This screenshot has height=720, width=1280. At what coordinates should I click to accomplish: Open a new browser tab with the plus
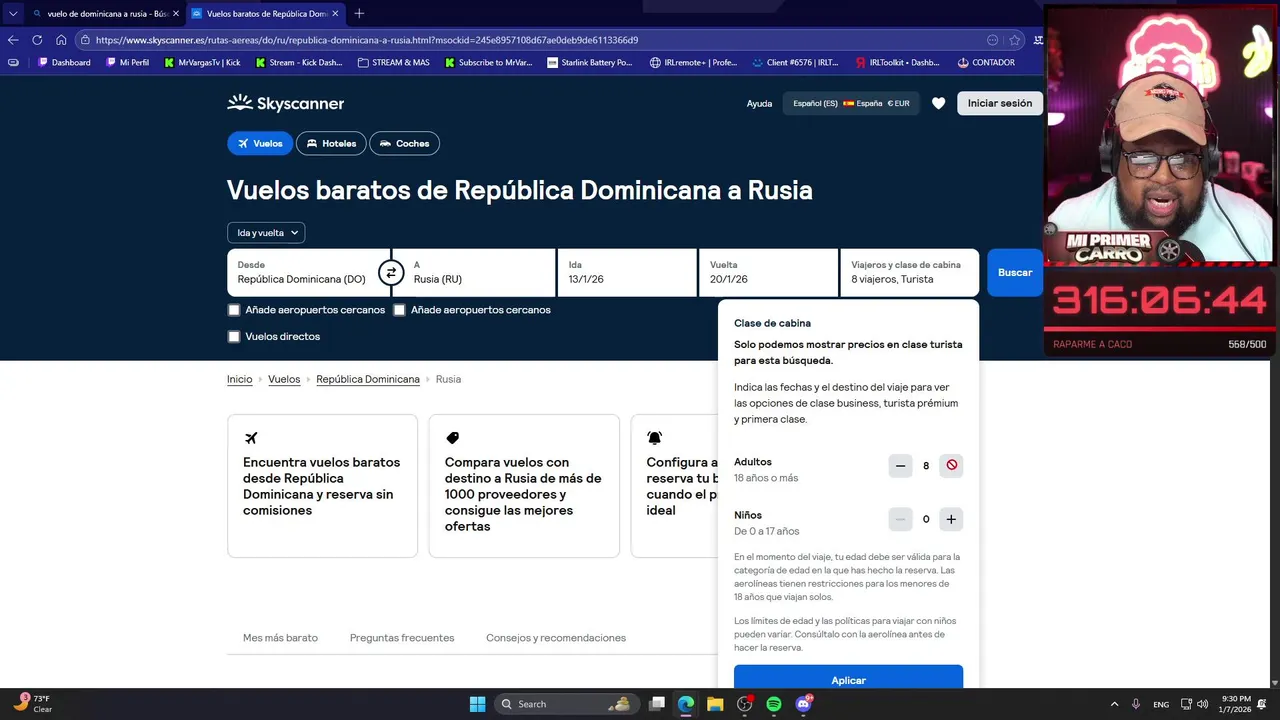[x=359, y=13]
